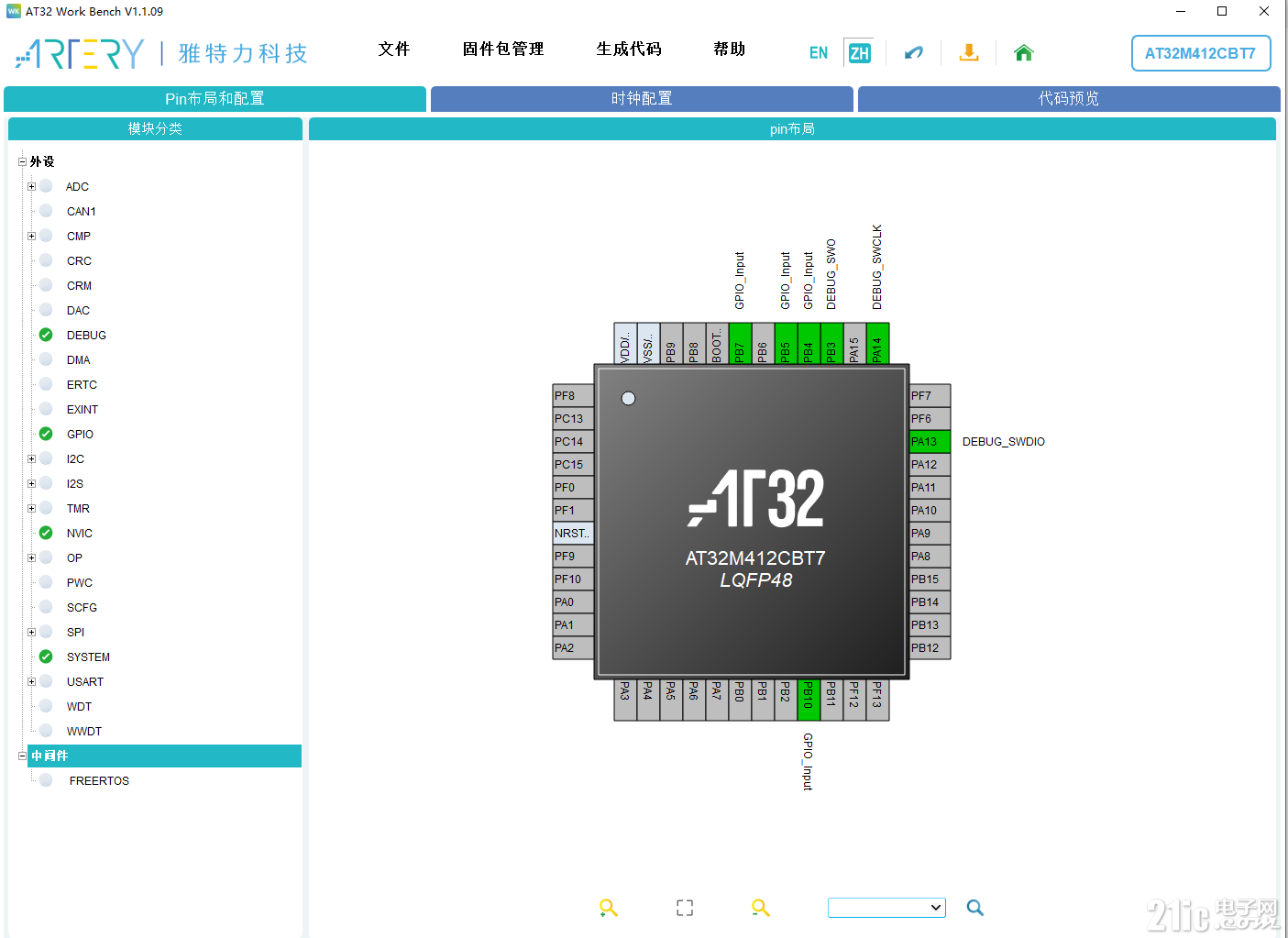Select the PA13 pin on the chip

pos(930,442)
